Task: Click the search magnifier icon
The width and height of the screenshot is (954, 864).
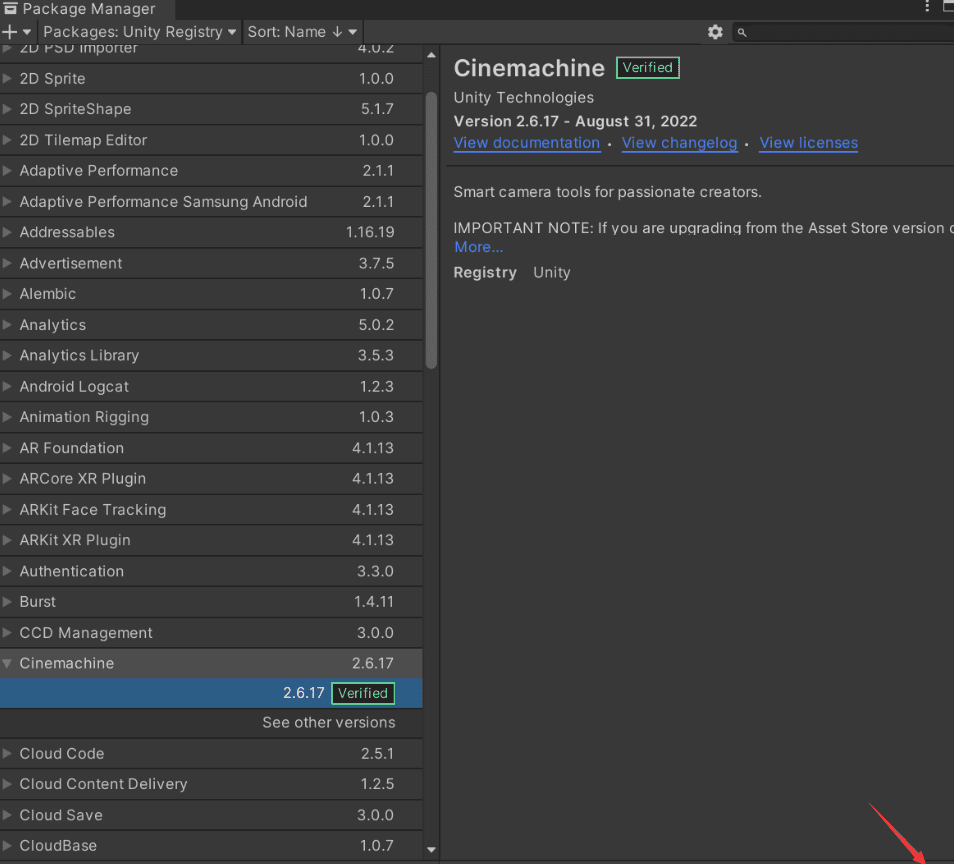Action: pyautogui.click(x=742, y=33)
